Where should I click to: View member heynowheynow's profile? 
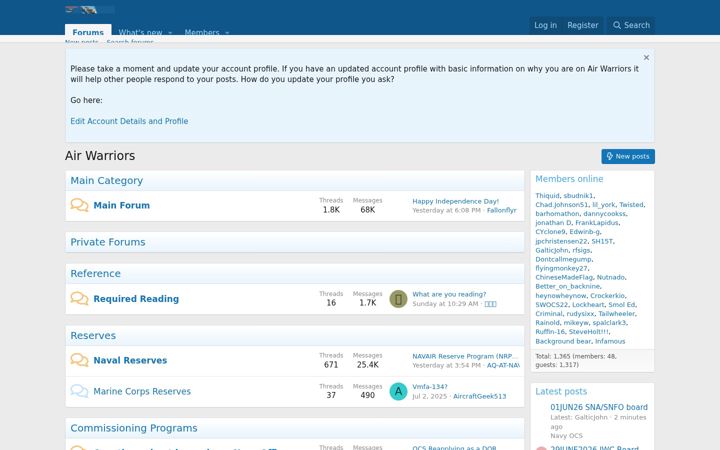(561, 296)
